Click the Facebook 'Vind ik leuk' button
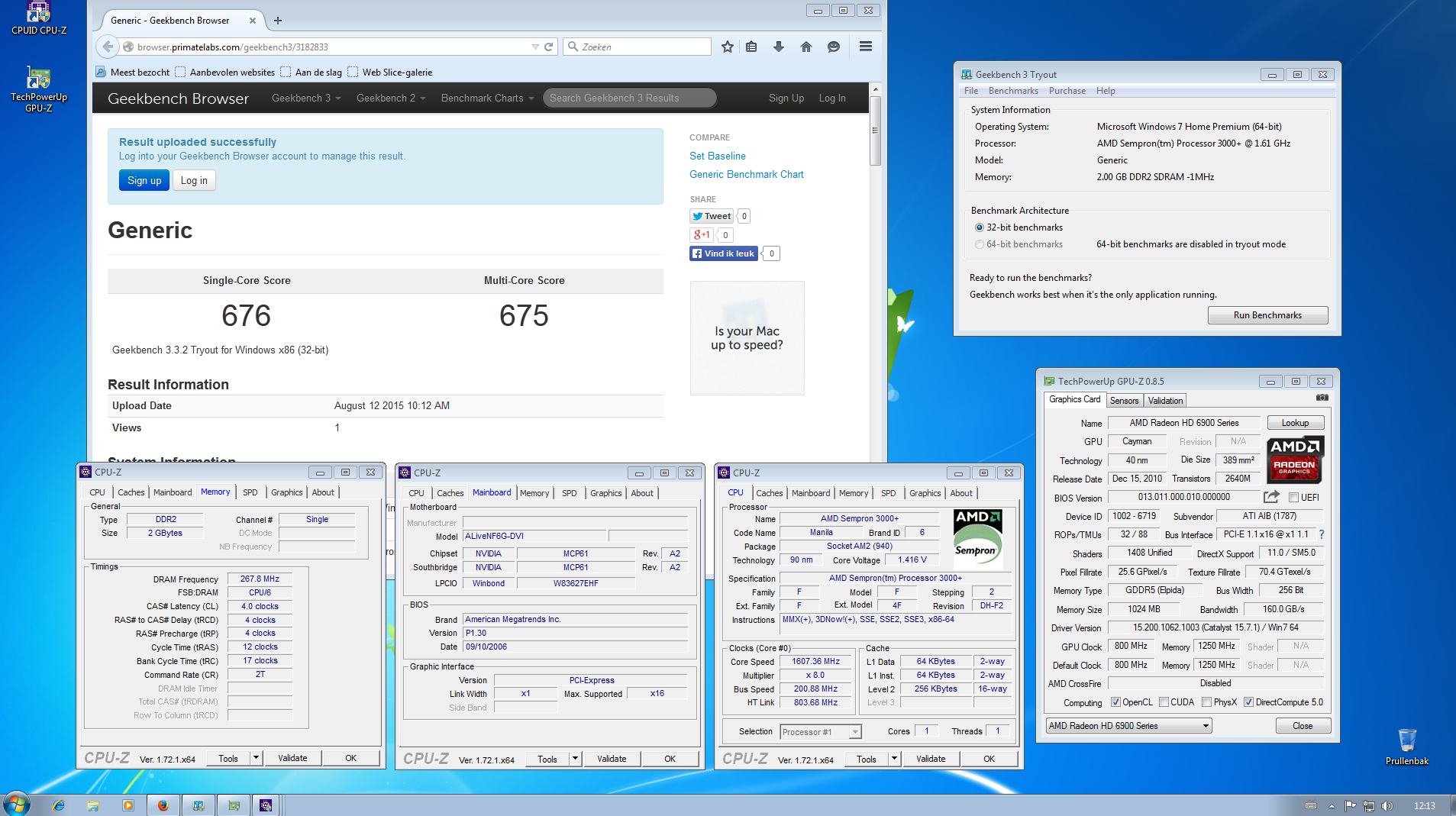The width and height of the screenshot is (1456, 816). point(724,253)
